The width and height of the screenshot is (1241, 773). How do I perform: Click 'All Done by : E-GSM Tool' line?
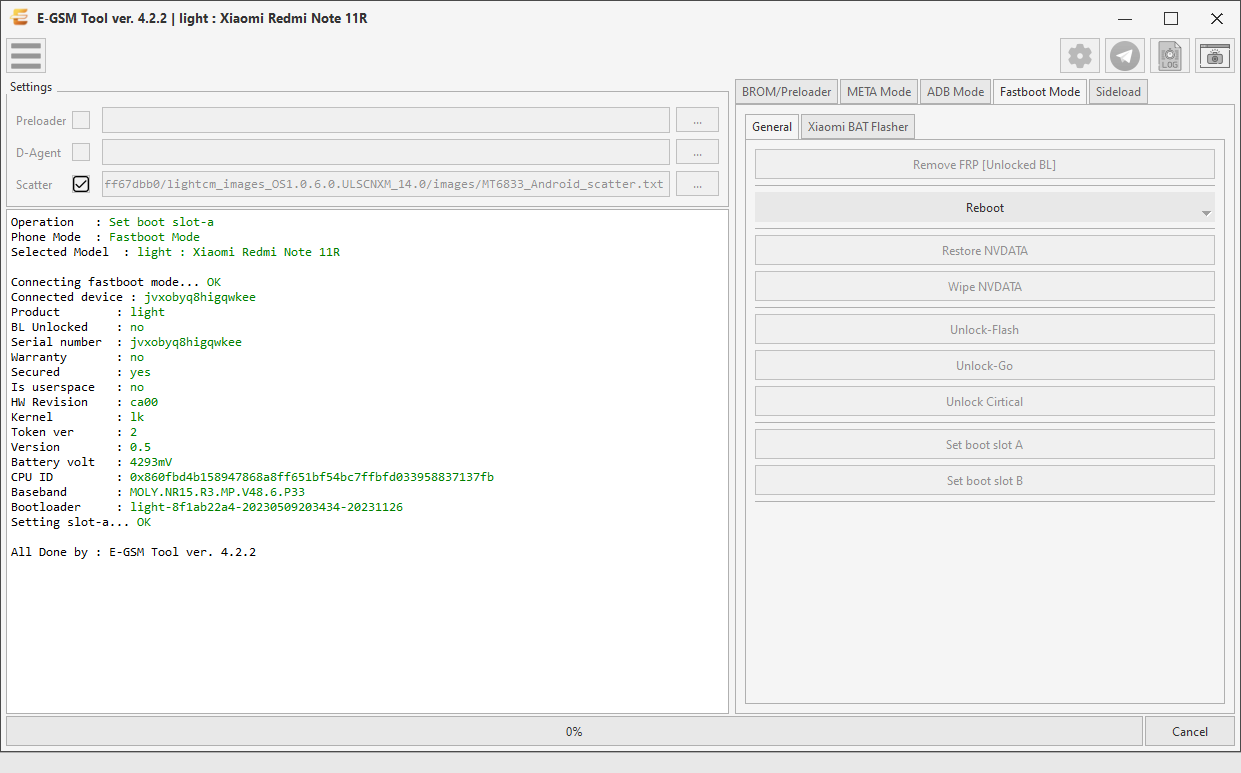(133, 552)
